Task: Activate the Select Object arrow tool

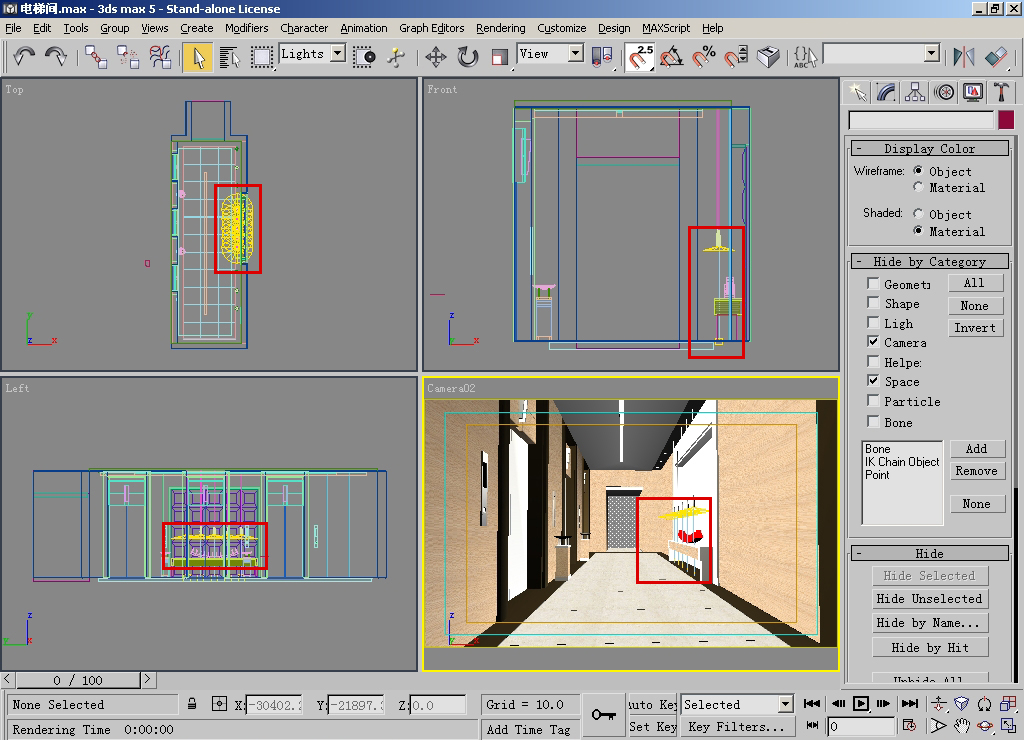Action: coord(197,57)
